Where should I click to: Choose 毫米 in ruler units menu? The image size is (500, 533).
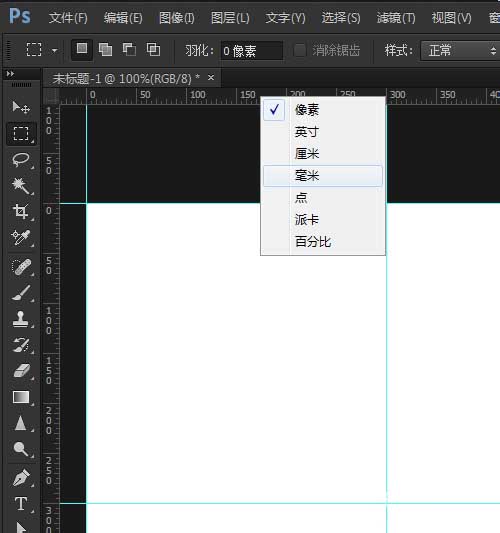[x=323, y=176]
